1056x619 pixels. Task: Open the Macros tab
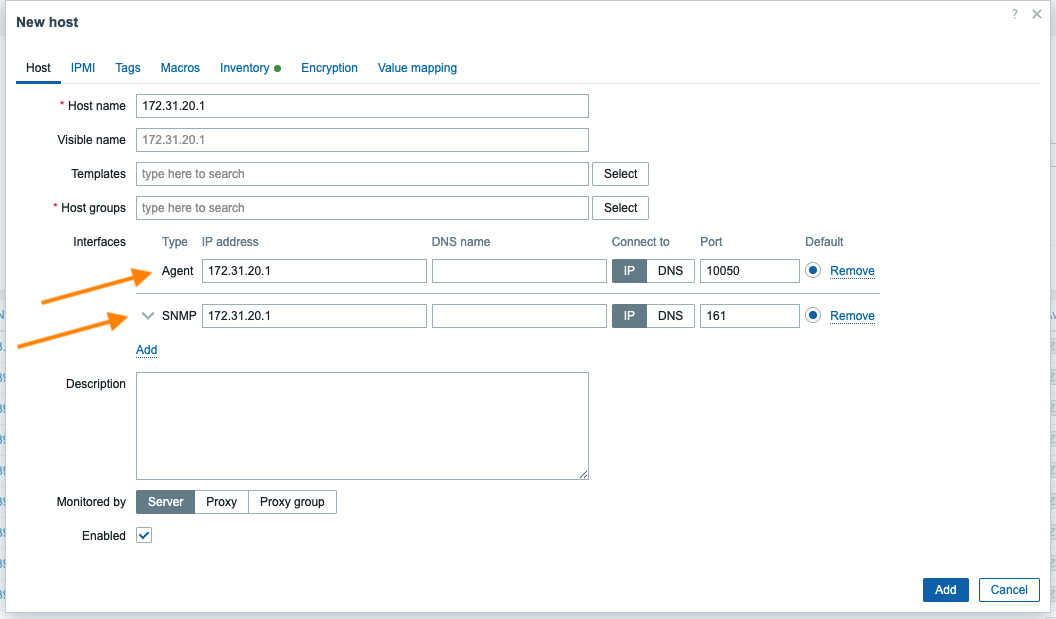point(180,68)
